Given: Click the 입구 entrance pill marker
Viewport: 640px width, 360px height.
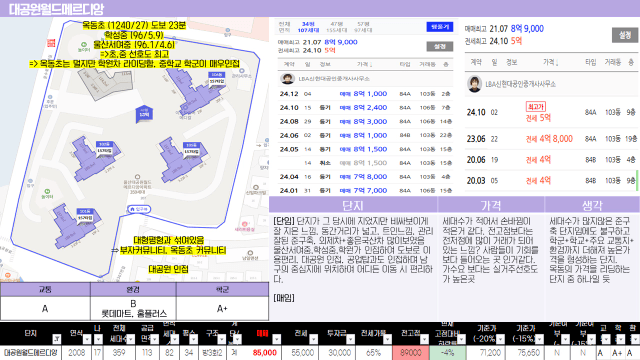Looking at the screenshot, I should point(139,209).
